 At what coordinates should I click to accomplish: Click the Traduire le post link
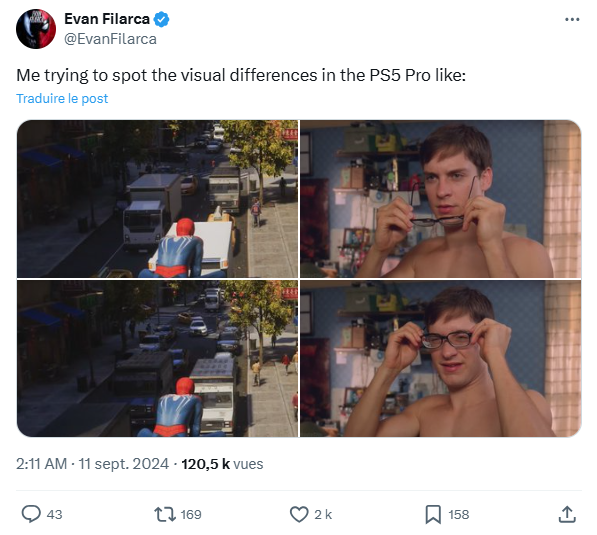tap(62, 98)
